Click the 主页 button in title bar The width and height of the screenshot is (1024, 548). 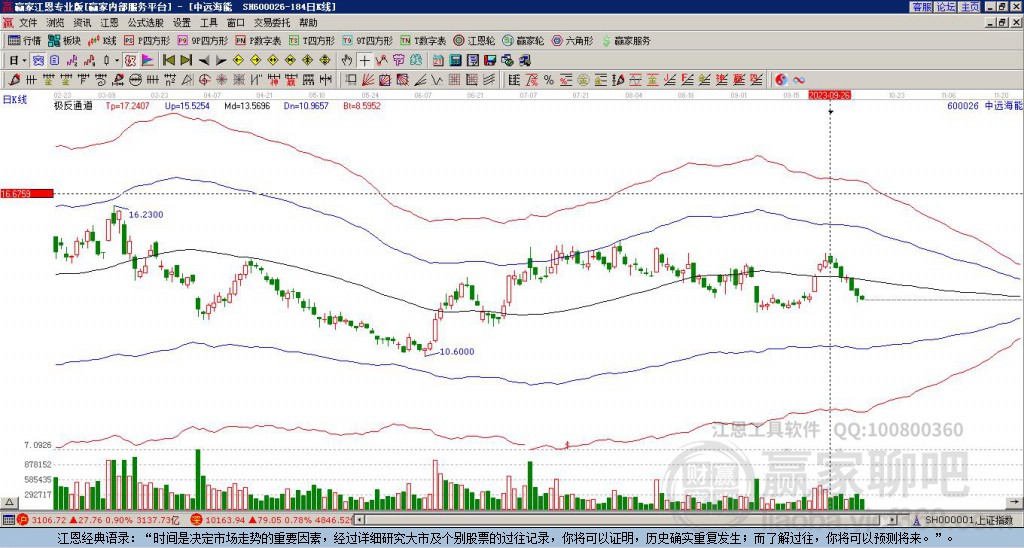[x=970, y=7]
